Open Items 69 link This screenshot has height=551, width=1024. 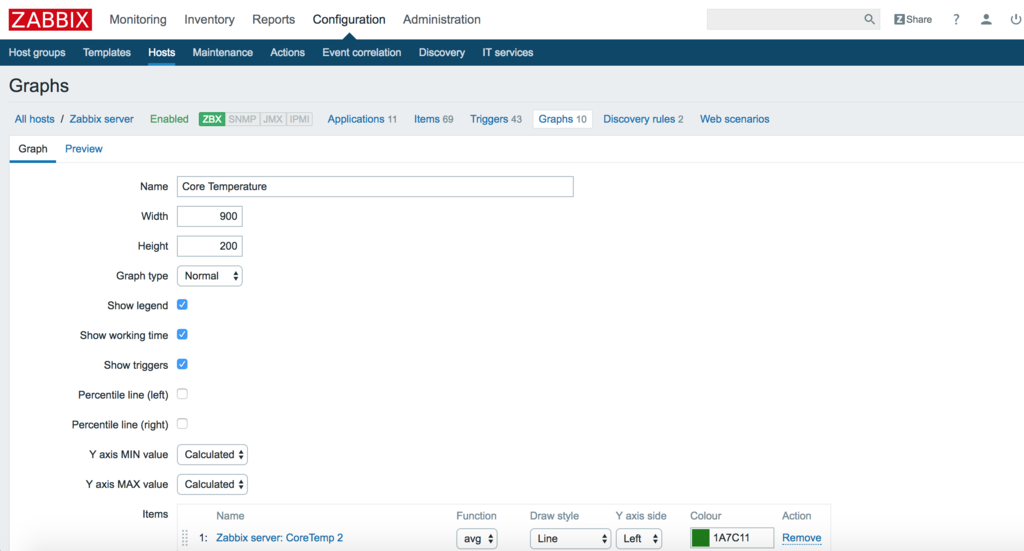(x=434, y=119)
